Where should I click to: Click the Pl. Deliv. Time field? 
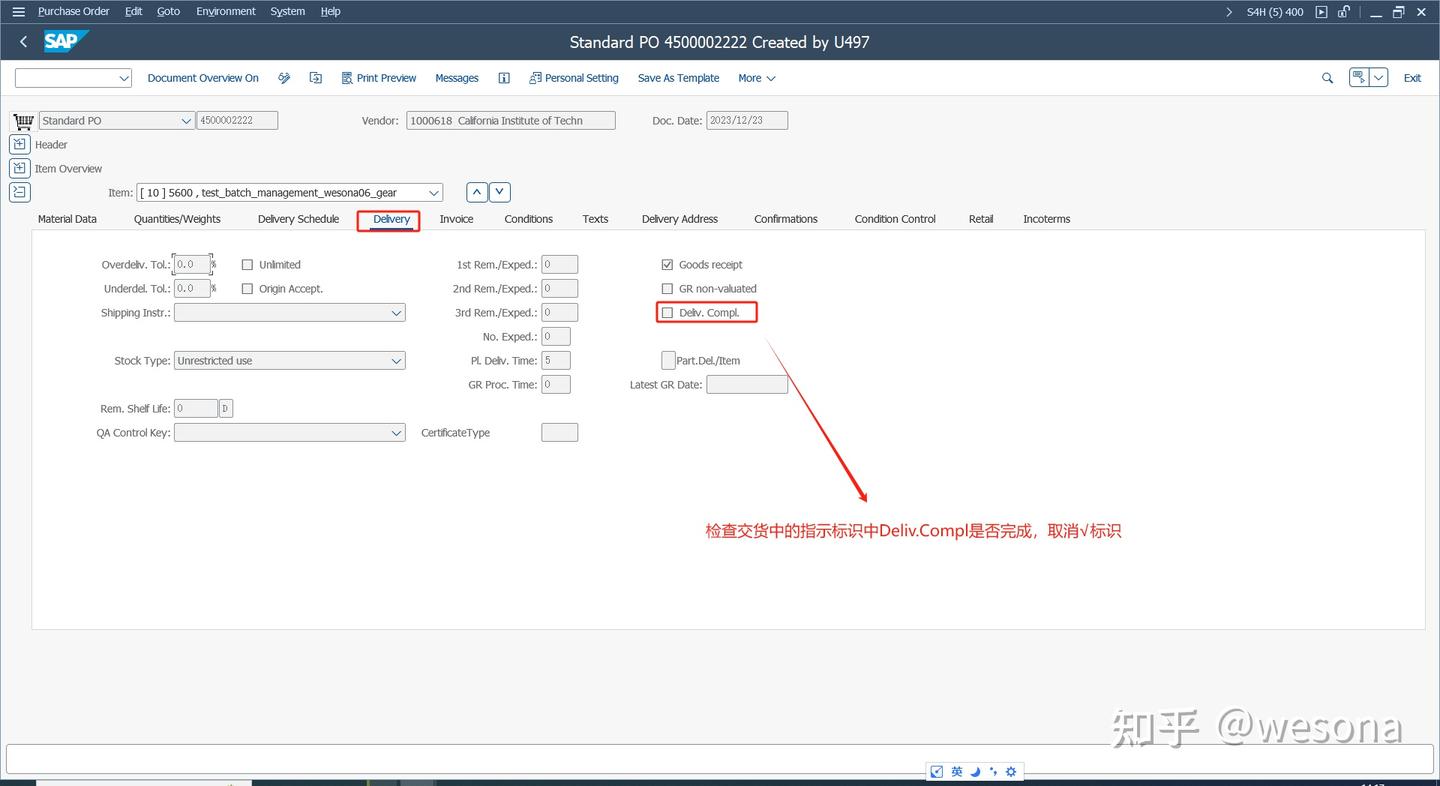(x=556, y=361)
